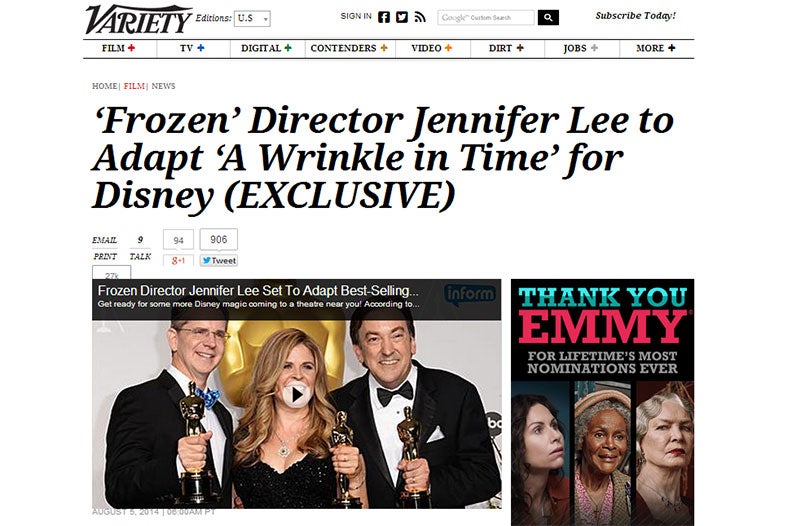The image size is (788, 526).
Task: Click the magnifying glass search button
Action: point(548,18)
